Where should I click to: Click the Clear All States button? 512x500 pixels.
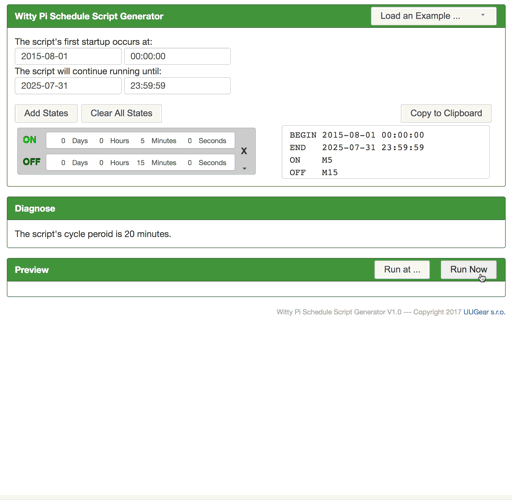coord(121,113)
